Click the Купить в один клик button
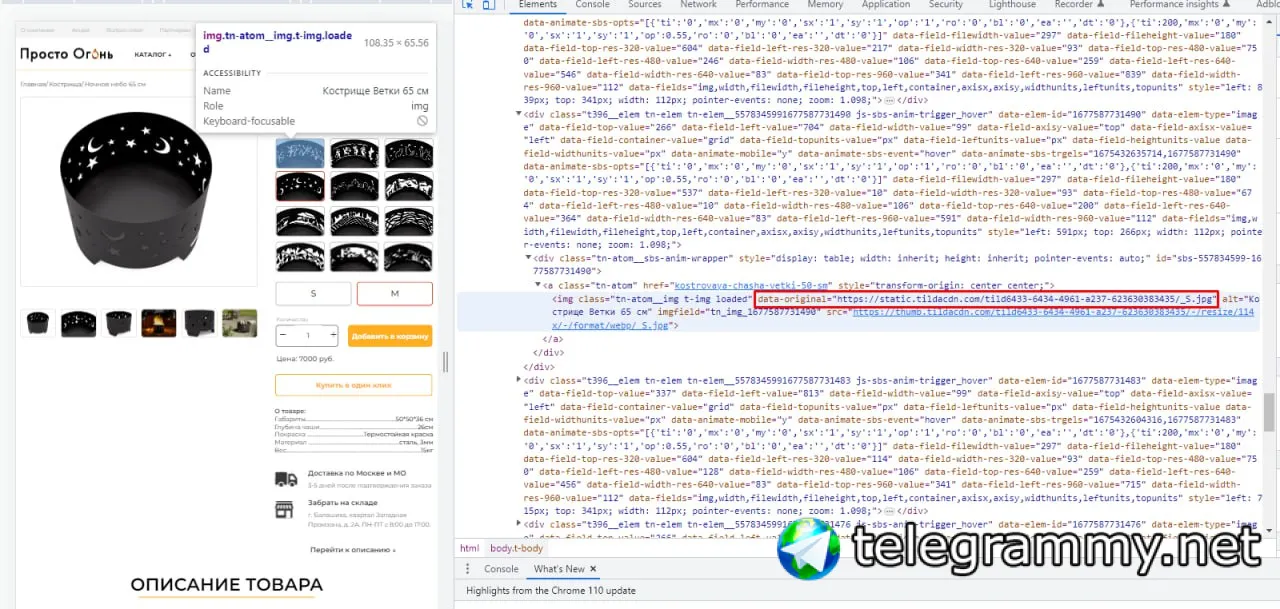The image size is (1280, 609). 354,385
